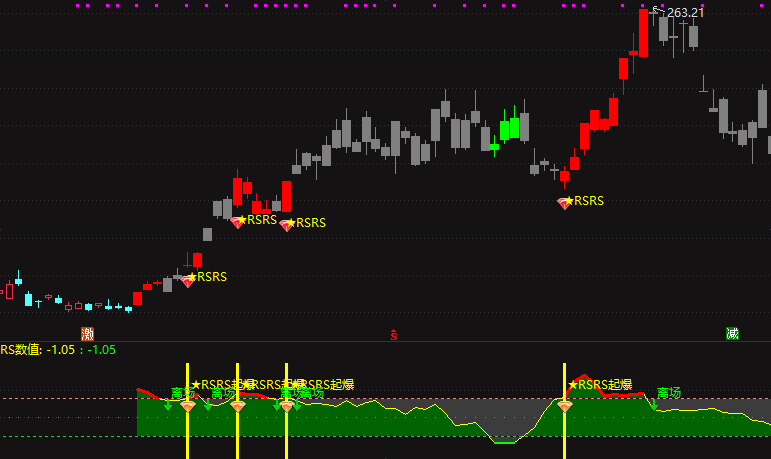This screenshot has width=771, height=459.
Task: Select the 263.21 high price label
Action: 685,13
